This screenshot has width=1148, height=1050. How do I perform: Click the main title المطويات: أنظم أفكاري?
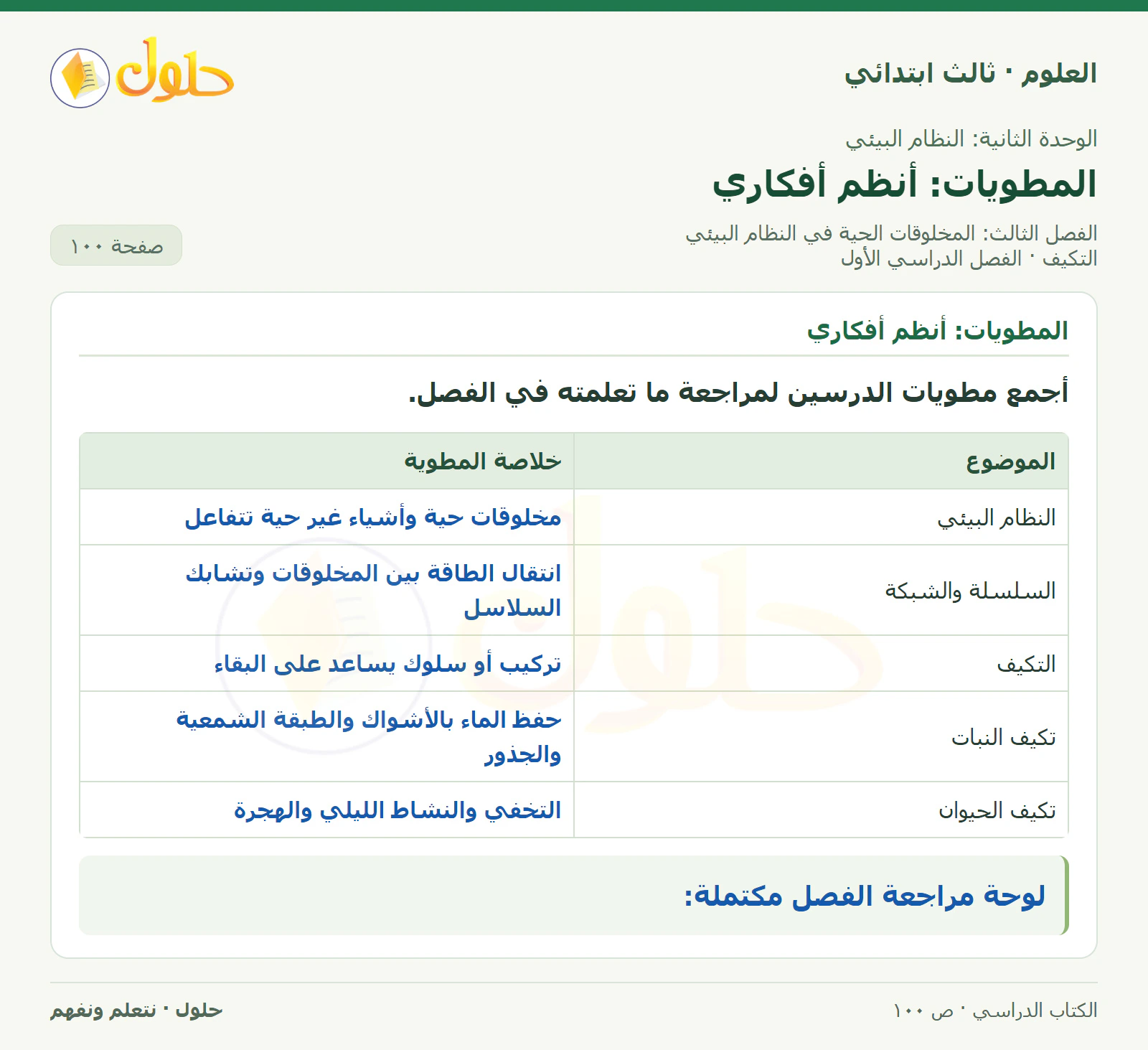(904, 184)
